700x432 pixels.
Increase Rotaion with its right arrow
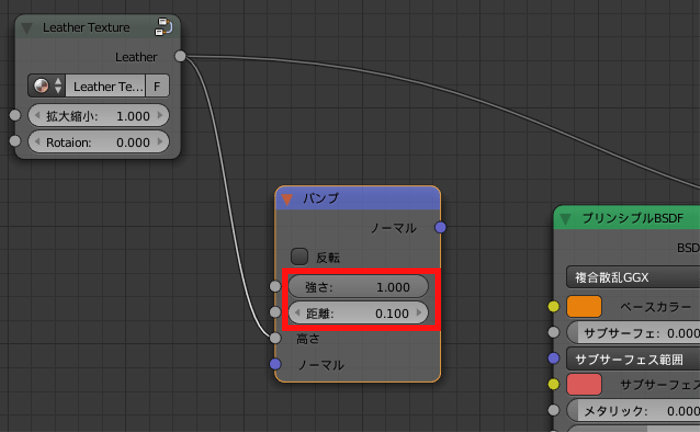click(x=160, y=142)
